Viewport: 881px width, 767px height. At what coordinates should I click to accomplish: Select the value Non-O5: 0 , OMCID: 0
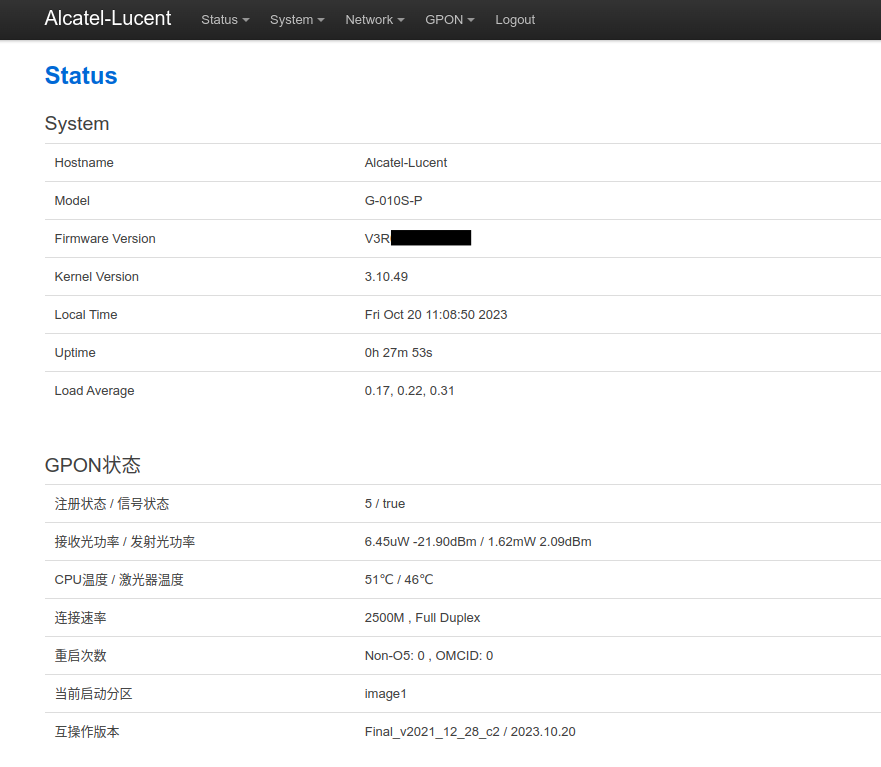pyautogui.click(x=429, y=656)
